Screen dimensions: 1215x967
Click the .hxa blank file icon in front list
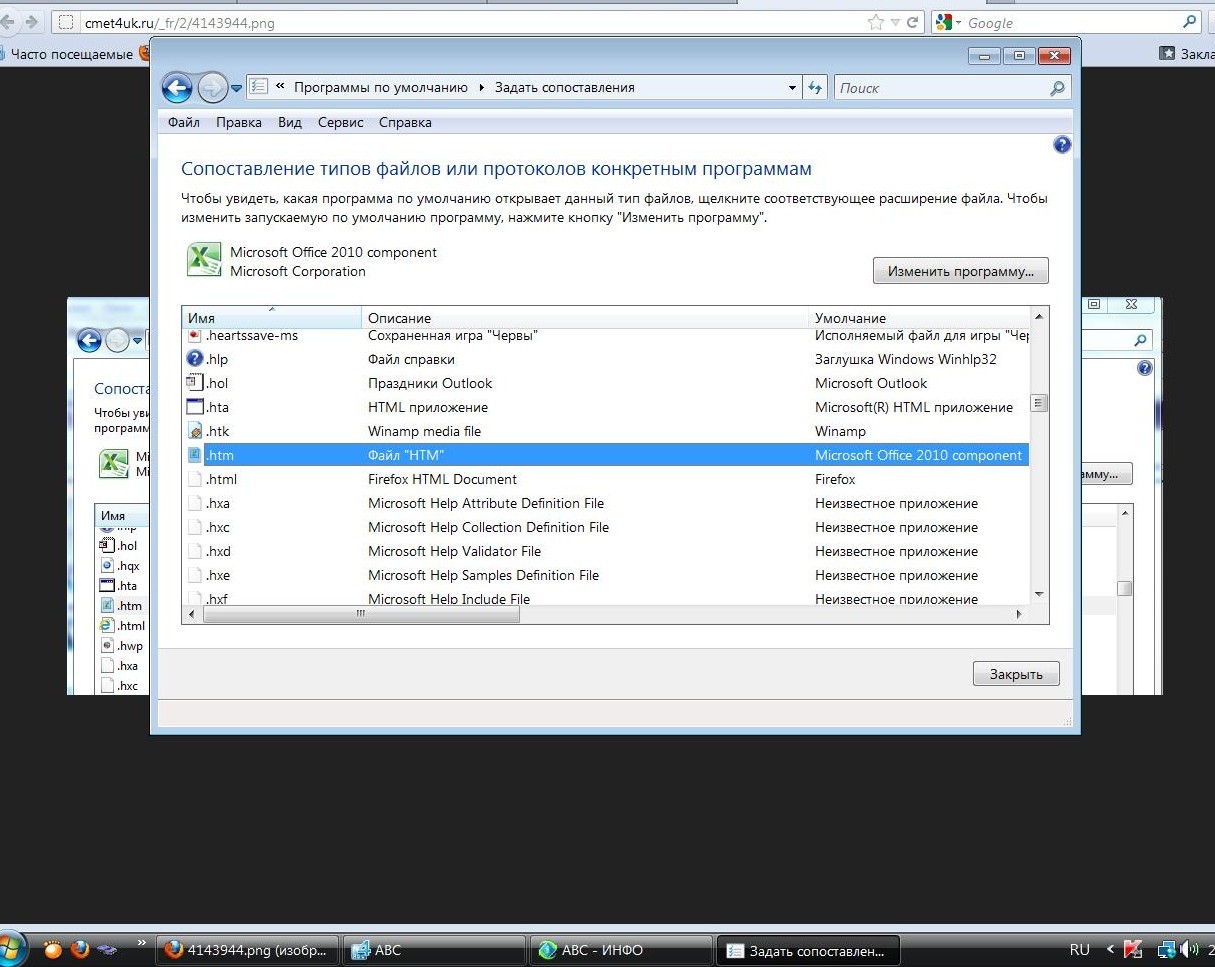coord(195,503)
